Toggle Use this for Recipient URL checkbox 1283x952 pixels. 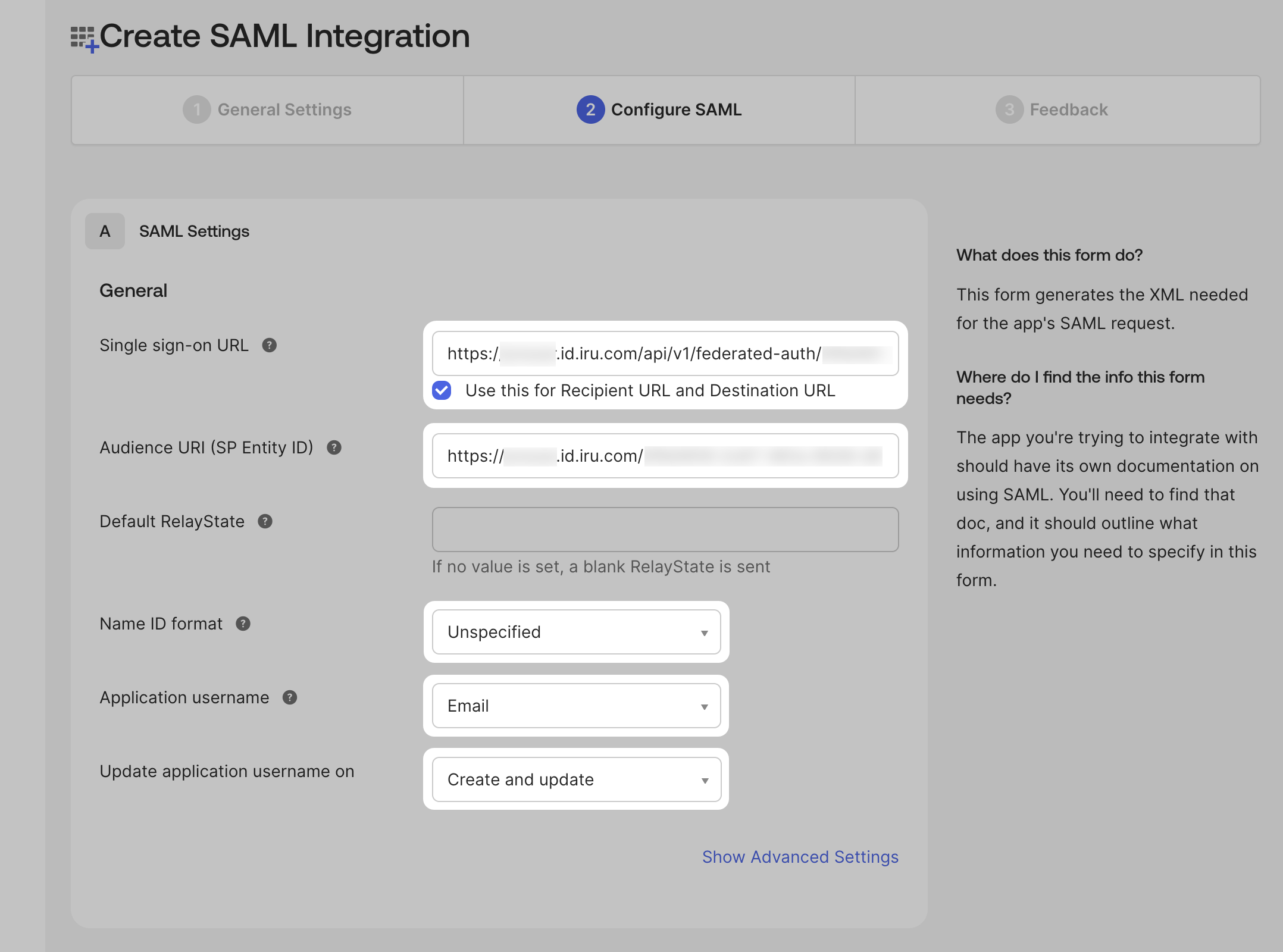442,390
